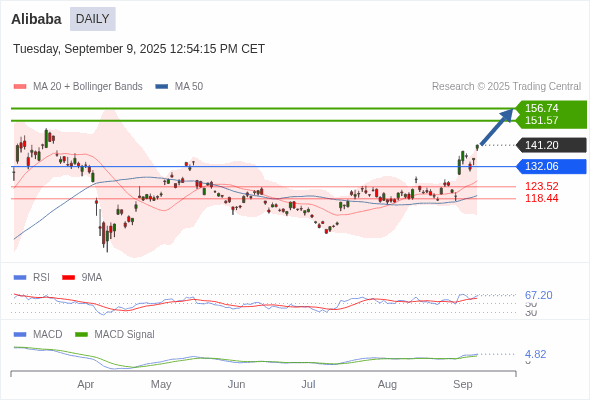Click the 156.74 green target price label
This screenshot has height=400, width=590.
541,108
